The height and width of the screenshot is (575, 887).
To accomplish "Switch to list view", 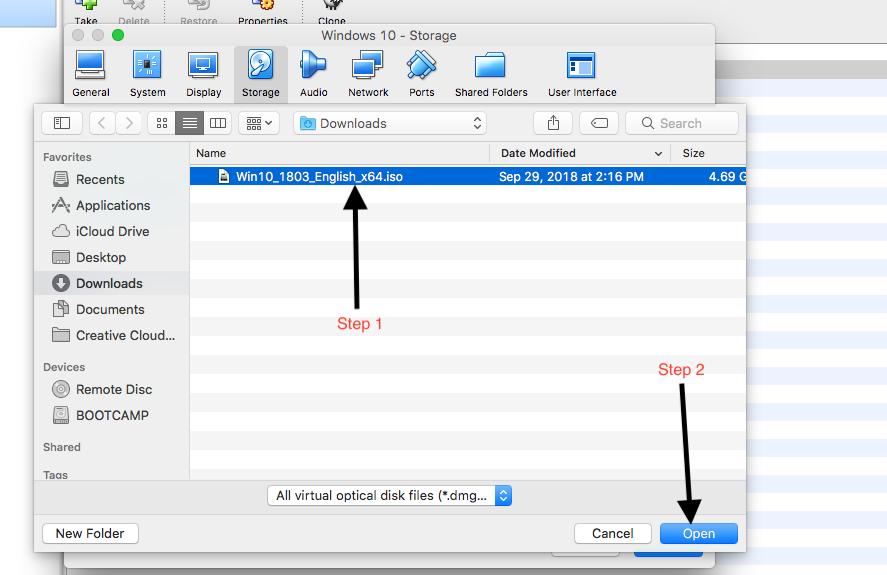I will (190, 123).
